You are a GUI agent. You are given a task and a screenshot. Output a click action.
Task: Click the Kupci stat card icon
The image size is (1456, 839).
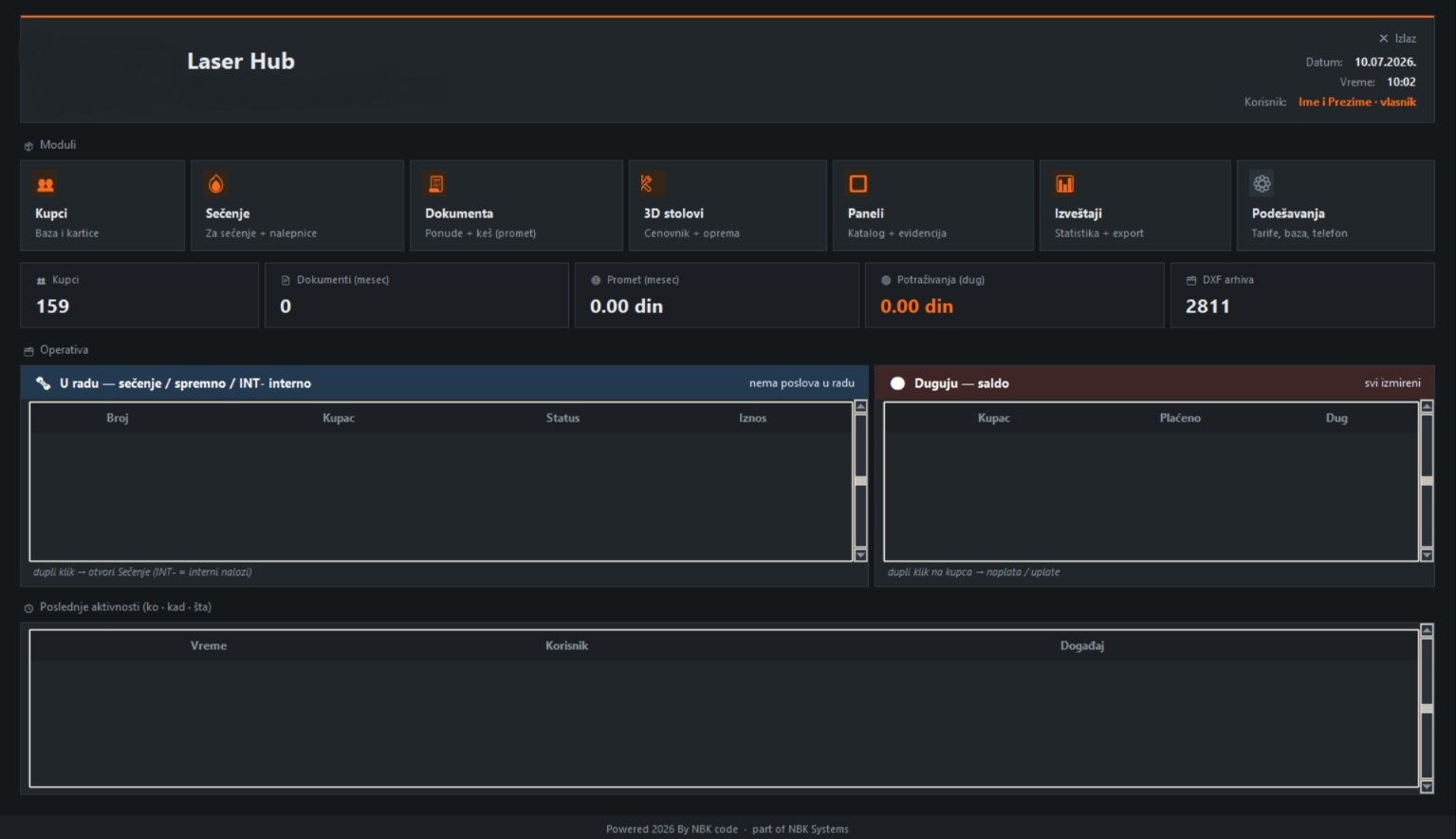pyautogui.click(x=41, y=281)
